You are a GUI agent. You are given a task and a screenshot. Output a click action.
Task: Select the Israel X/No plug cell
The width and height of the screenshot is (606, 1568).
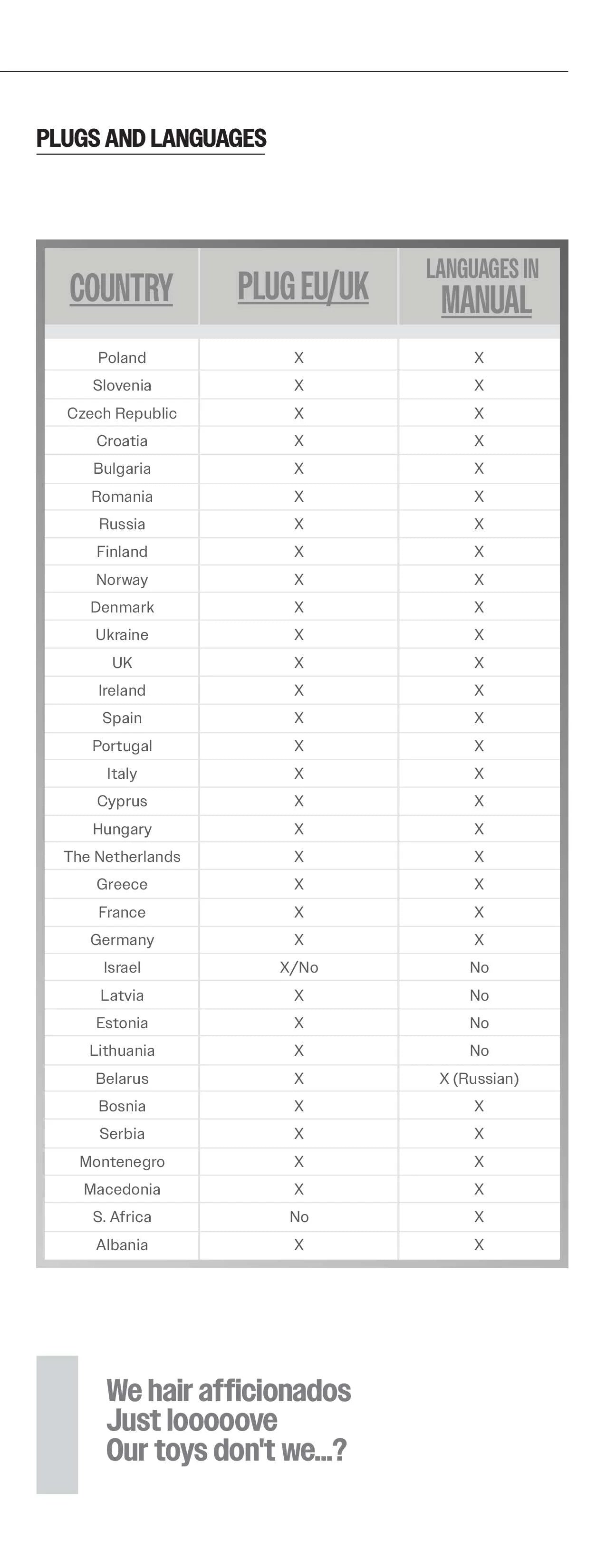pyautogui.click(x=298, y=967)
